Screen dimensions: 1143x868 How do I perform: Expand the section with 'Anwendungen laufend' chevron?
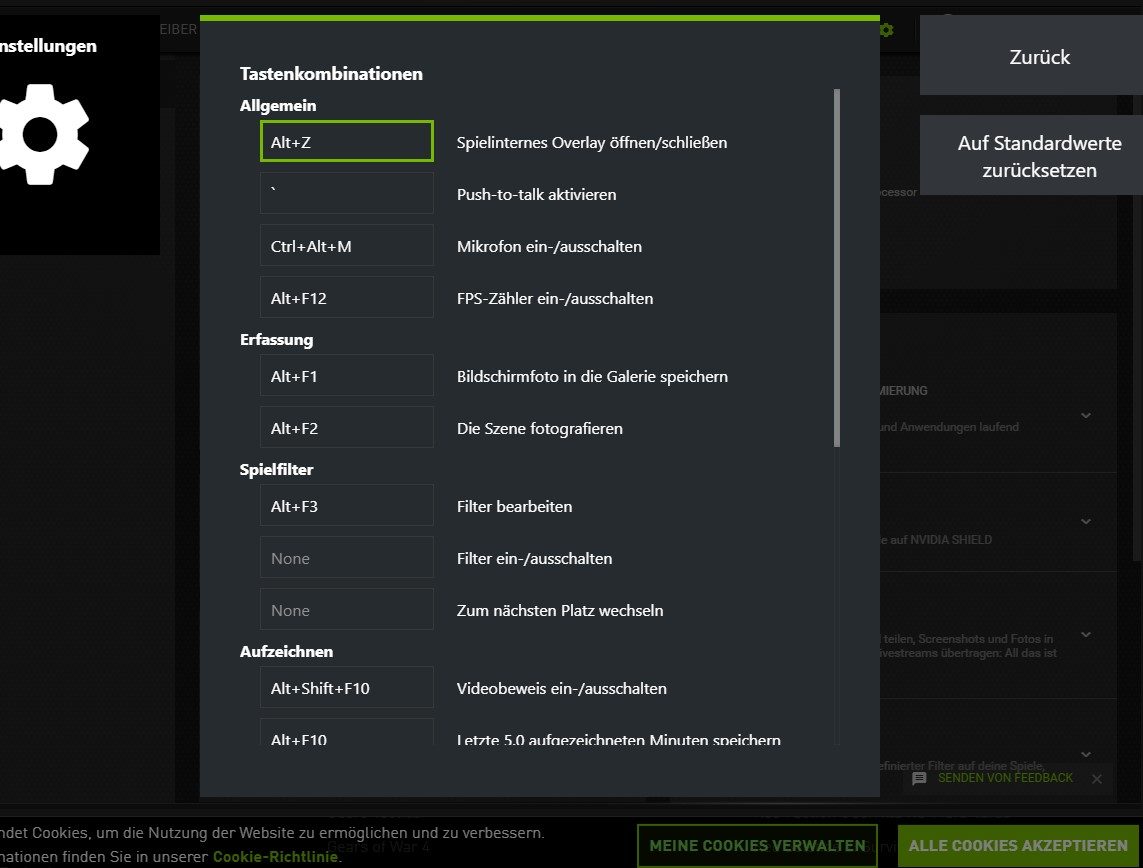(1086, 415)
